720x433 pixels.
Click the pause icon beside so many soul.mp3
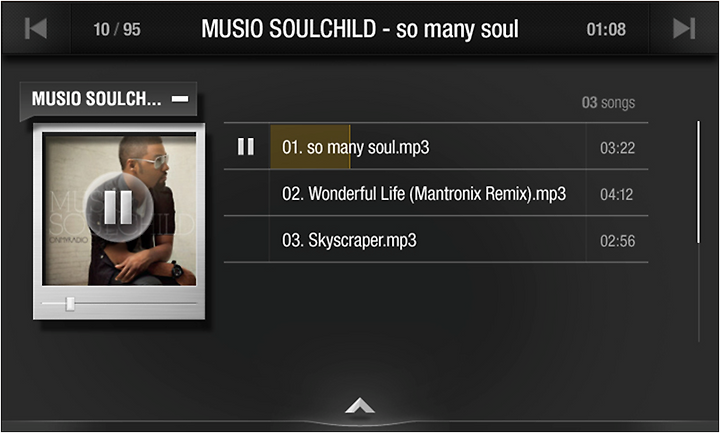pyautogui.click(x=246, y=147)
